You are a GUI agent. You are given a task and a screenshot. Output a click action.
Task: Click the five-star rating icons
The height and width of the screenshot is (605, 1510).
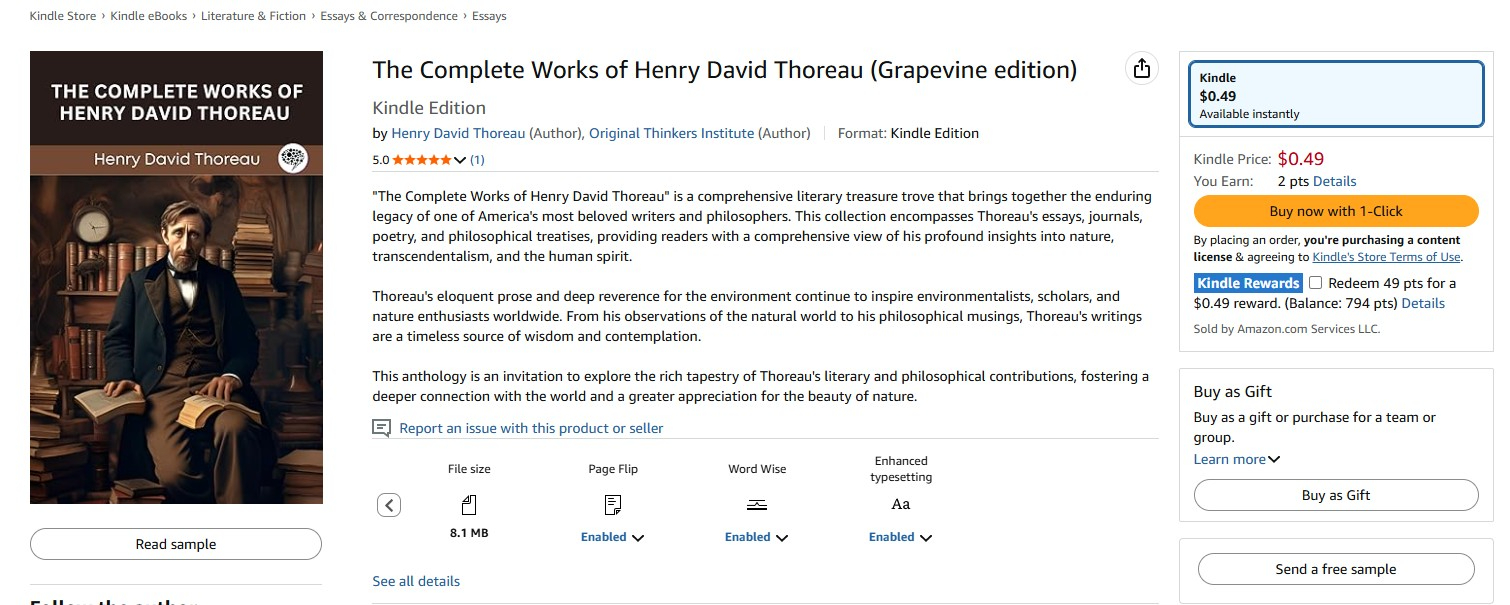(x=422, y=160)
